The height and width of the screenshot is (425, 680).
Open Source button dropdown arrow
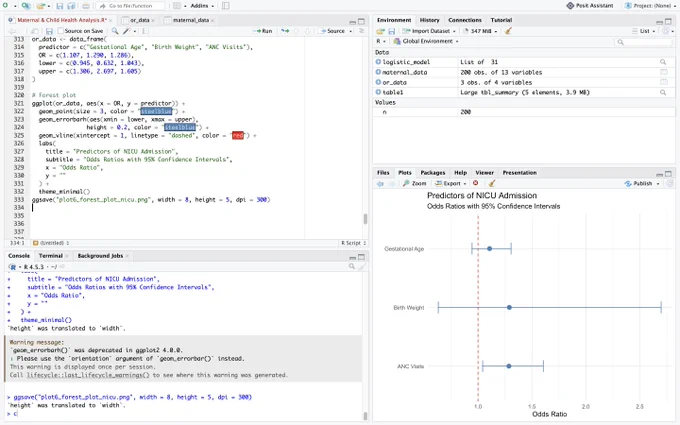click(351, 31)
